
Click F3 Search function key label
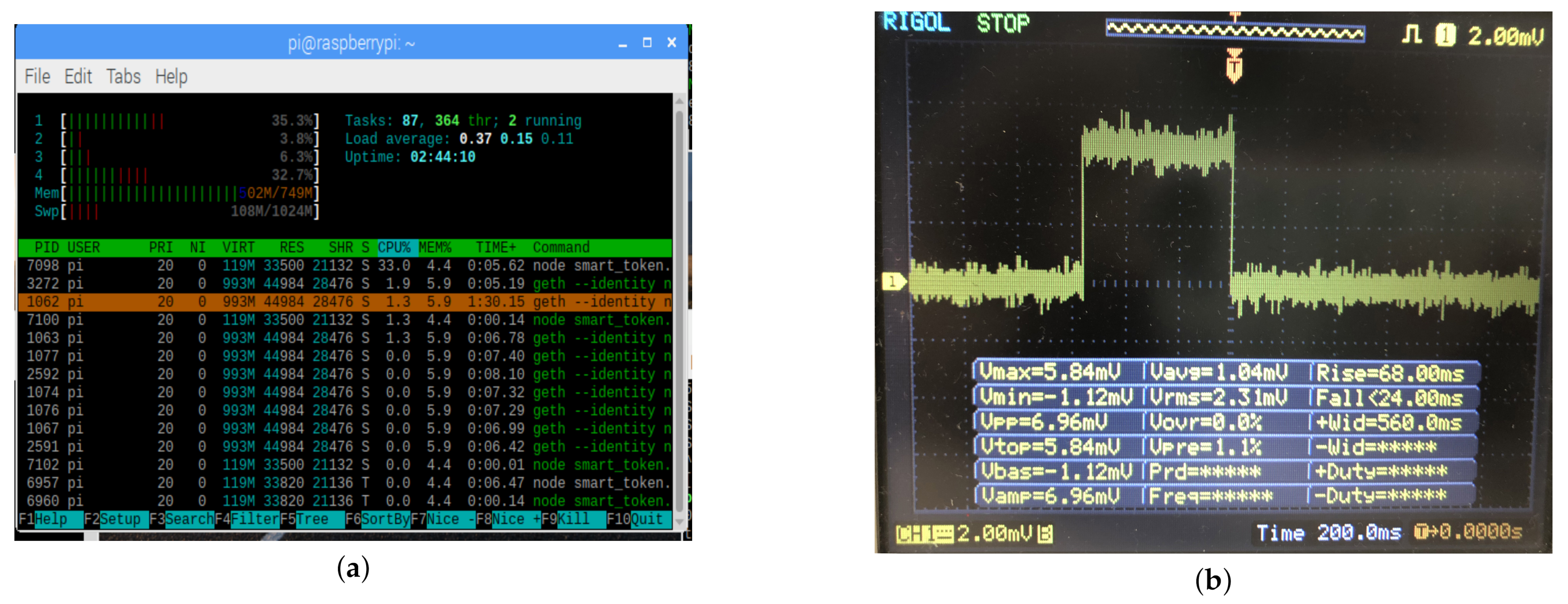[189, 519]
